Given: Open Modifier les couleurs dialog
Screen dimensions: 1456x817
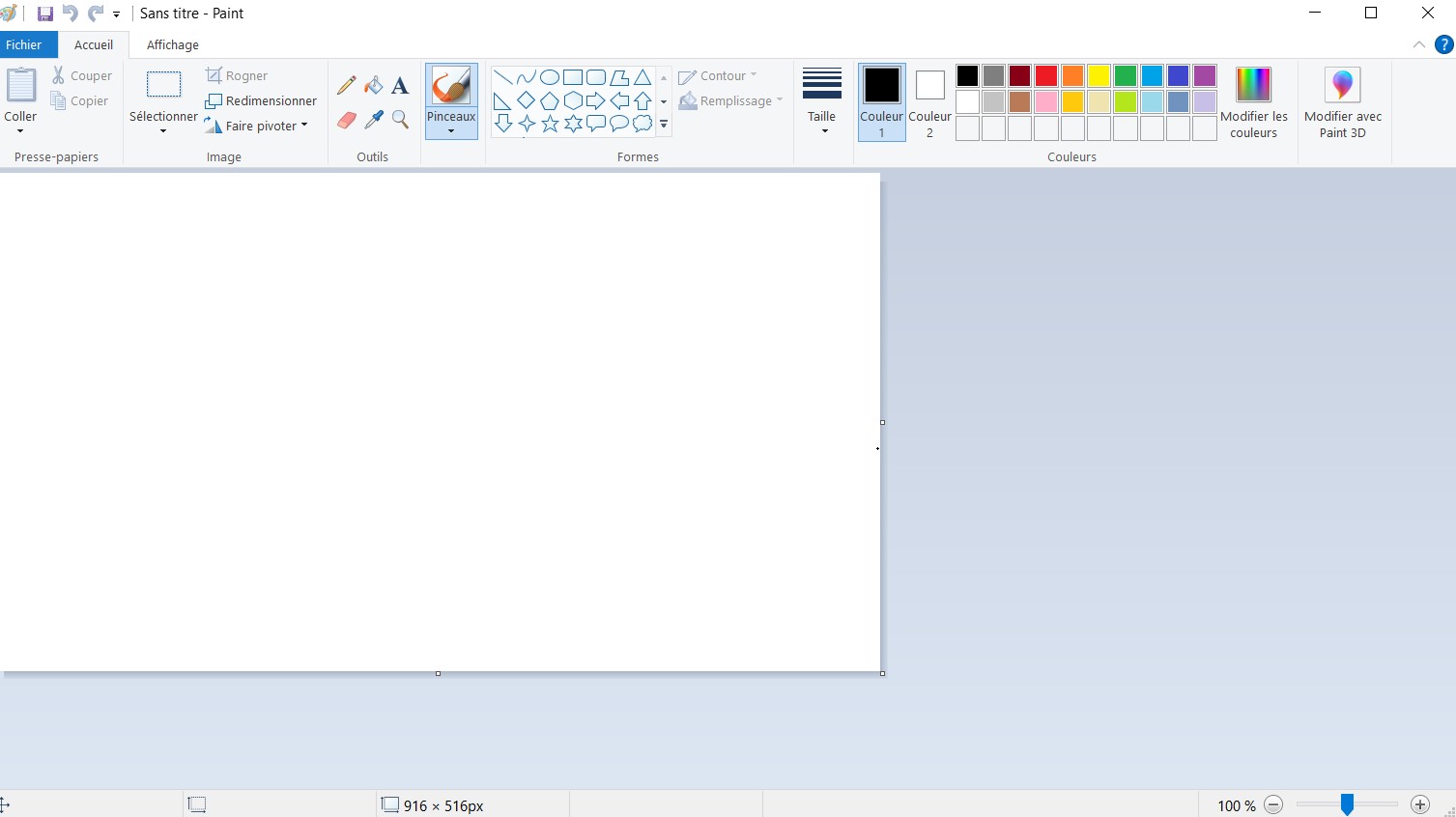Looking at the screenshot, I should point(1253,102).
